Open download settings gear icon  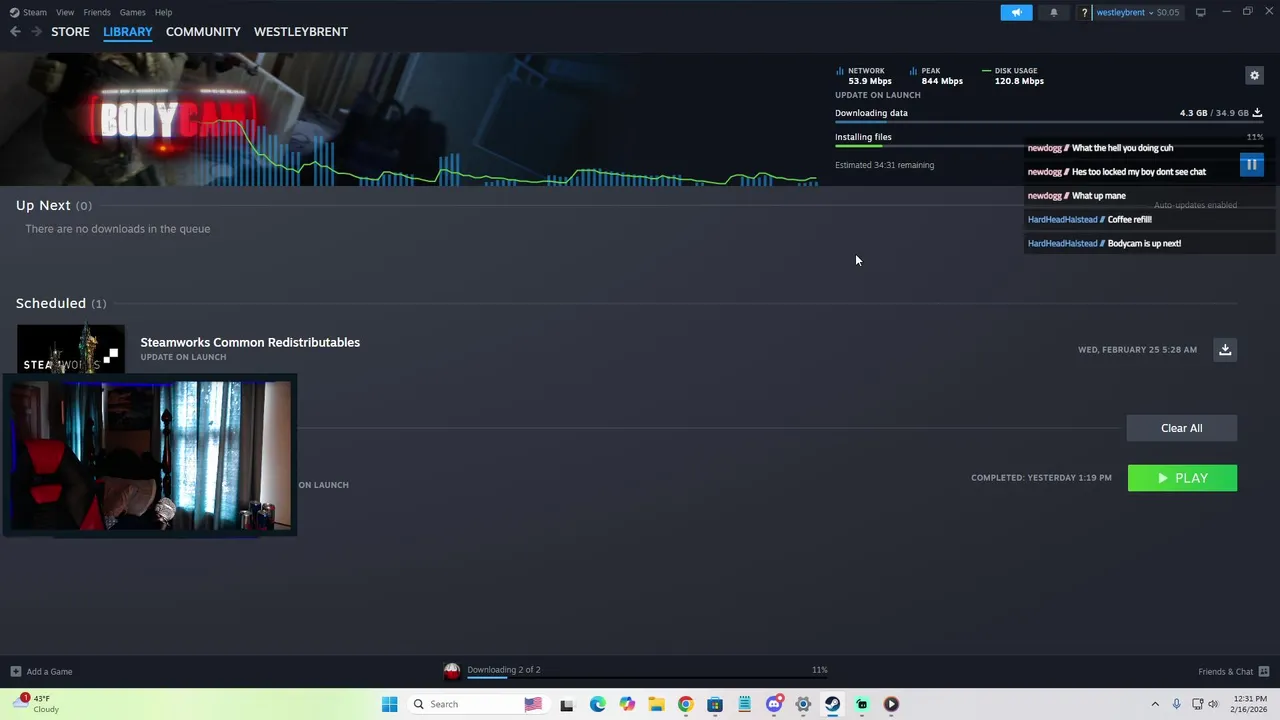1254,75
